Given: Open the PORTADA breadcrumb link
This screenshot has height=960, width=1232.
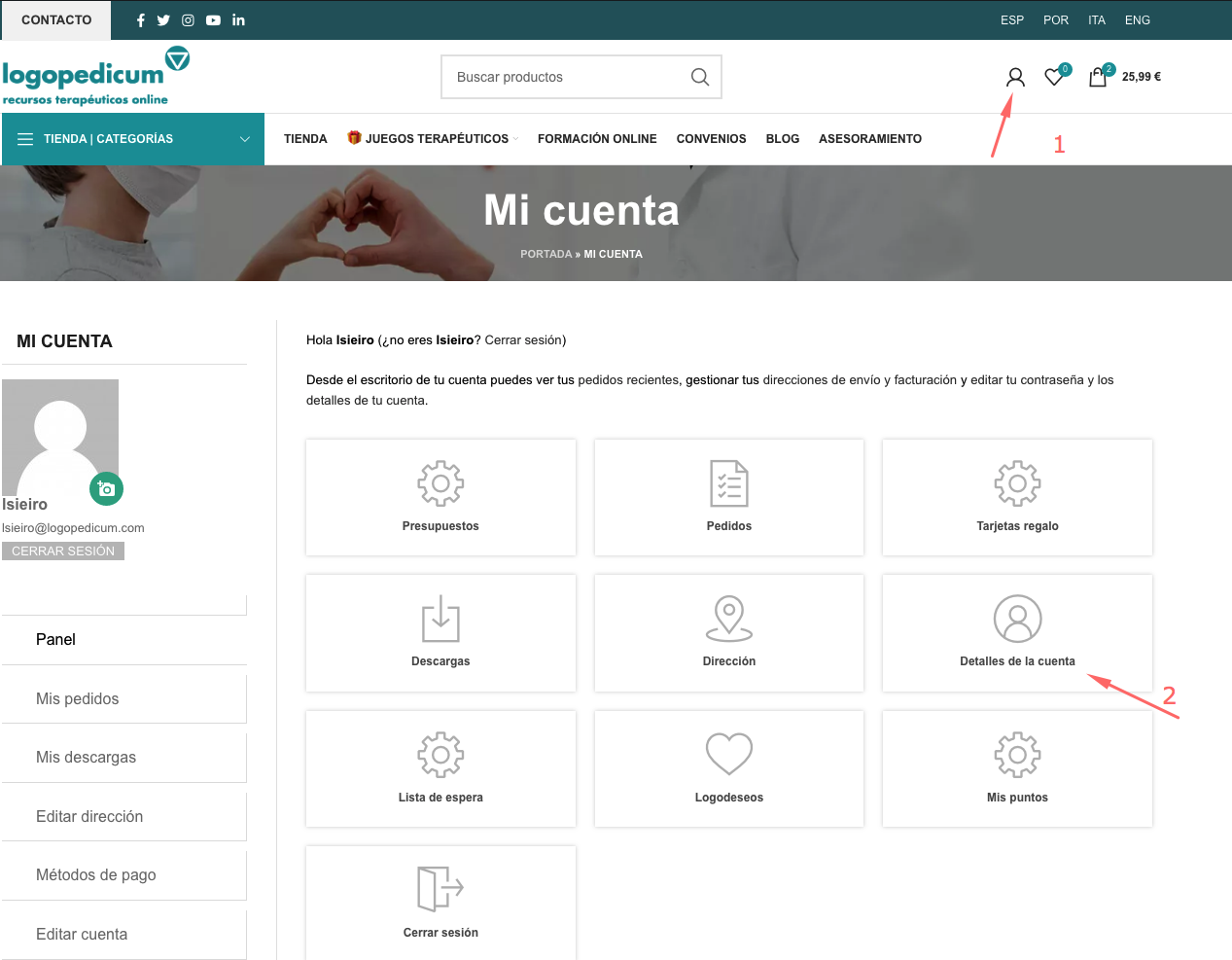Looking at the screenshot, I should (x=546, y=254).
